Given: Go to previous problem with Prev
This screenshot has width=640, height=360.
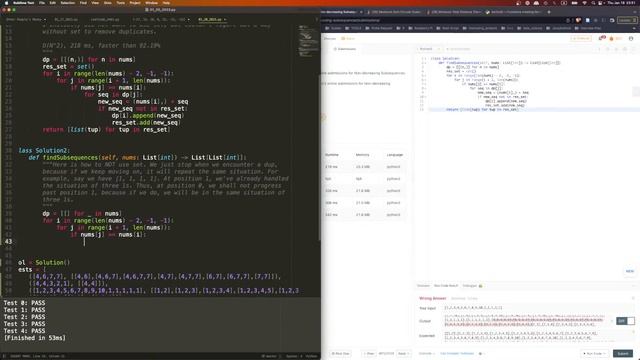Looking at the screenshot, I should point(369,353).
